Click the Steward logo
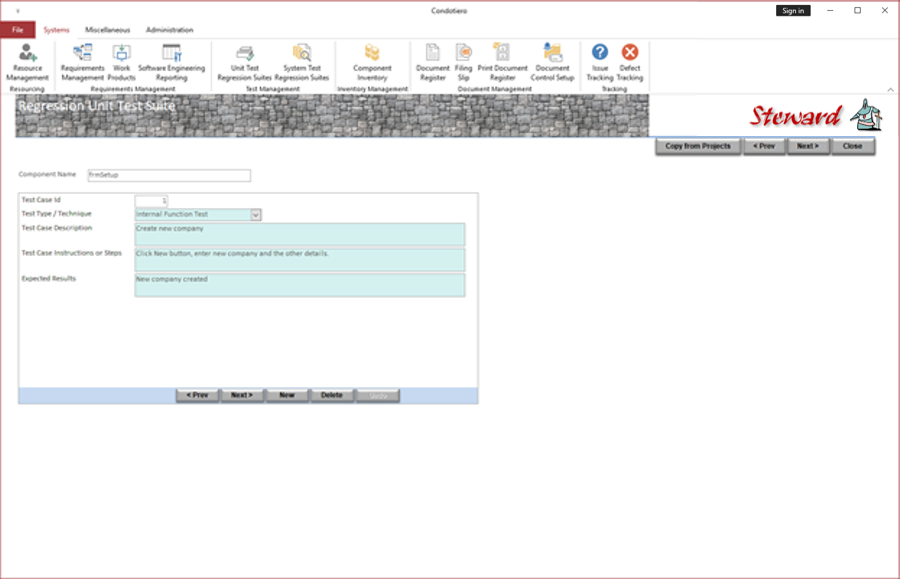This screenshot has height=579, width=900. click(815, 115)
